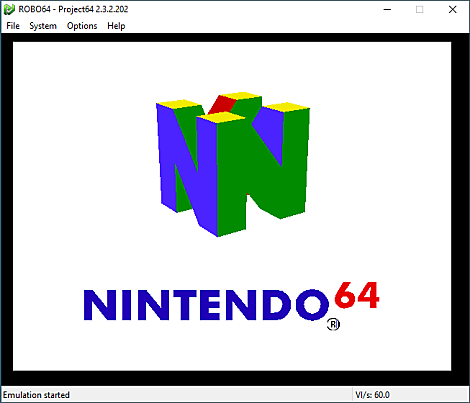Viewport: 470px width, 403px height.
Task: Click the yellow top of the left N pillar
Action: point(179,104)
